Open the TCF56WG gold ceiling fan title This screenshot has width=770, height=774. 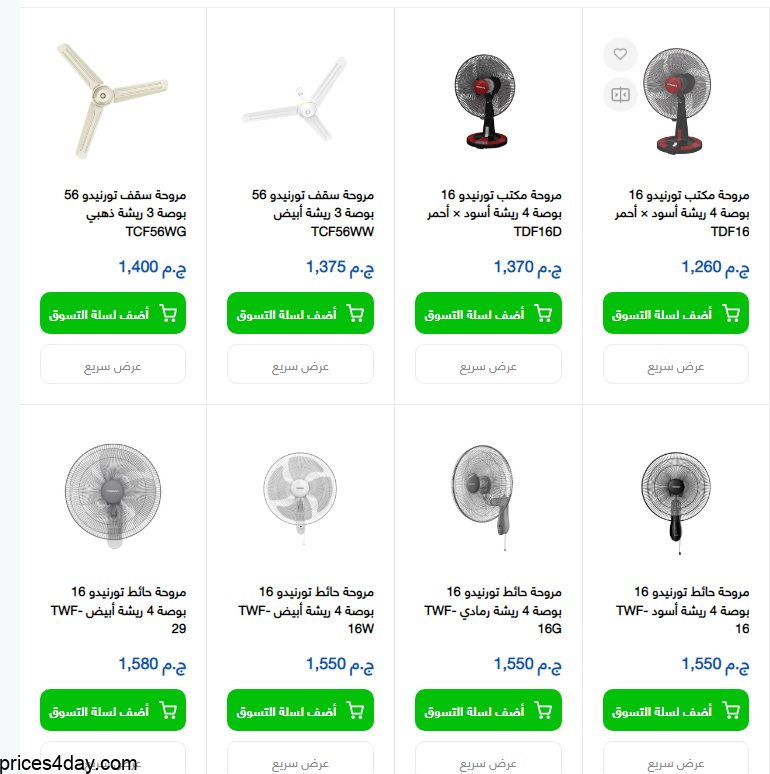point(125,213)
